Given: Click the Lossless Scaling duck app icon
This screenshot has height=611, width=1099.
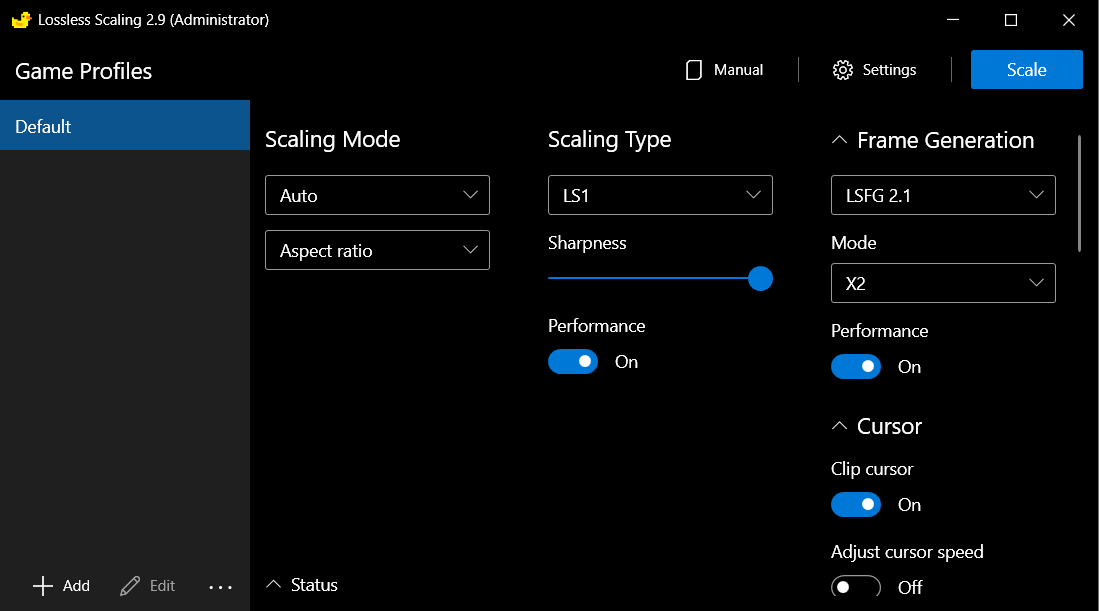Looking at the screenshot, I should click(x=22, y=20).
